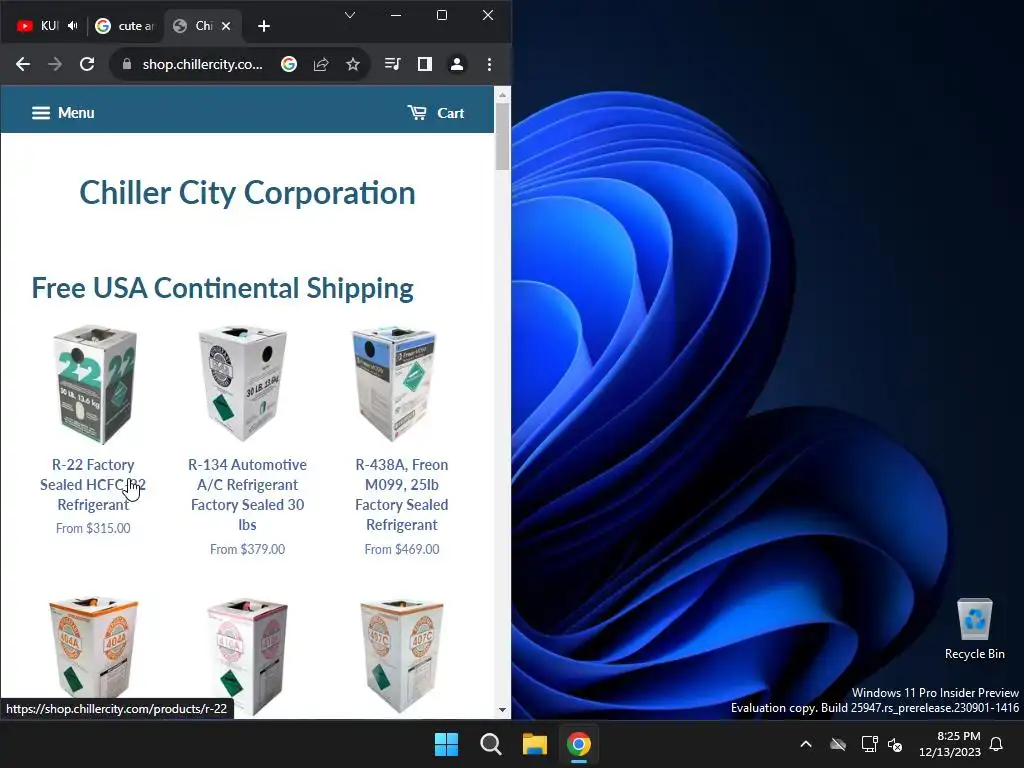
Task: Open the 410A canister product image
Action: click(248, 655)
